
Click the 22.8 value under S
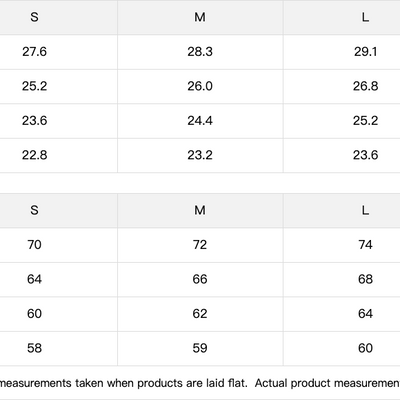coord(34,155)
